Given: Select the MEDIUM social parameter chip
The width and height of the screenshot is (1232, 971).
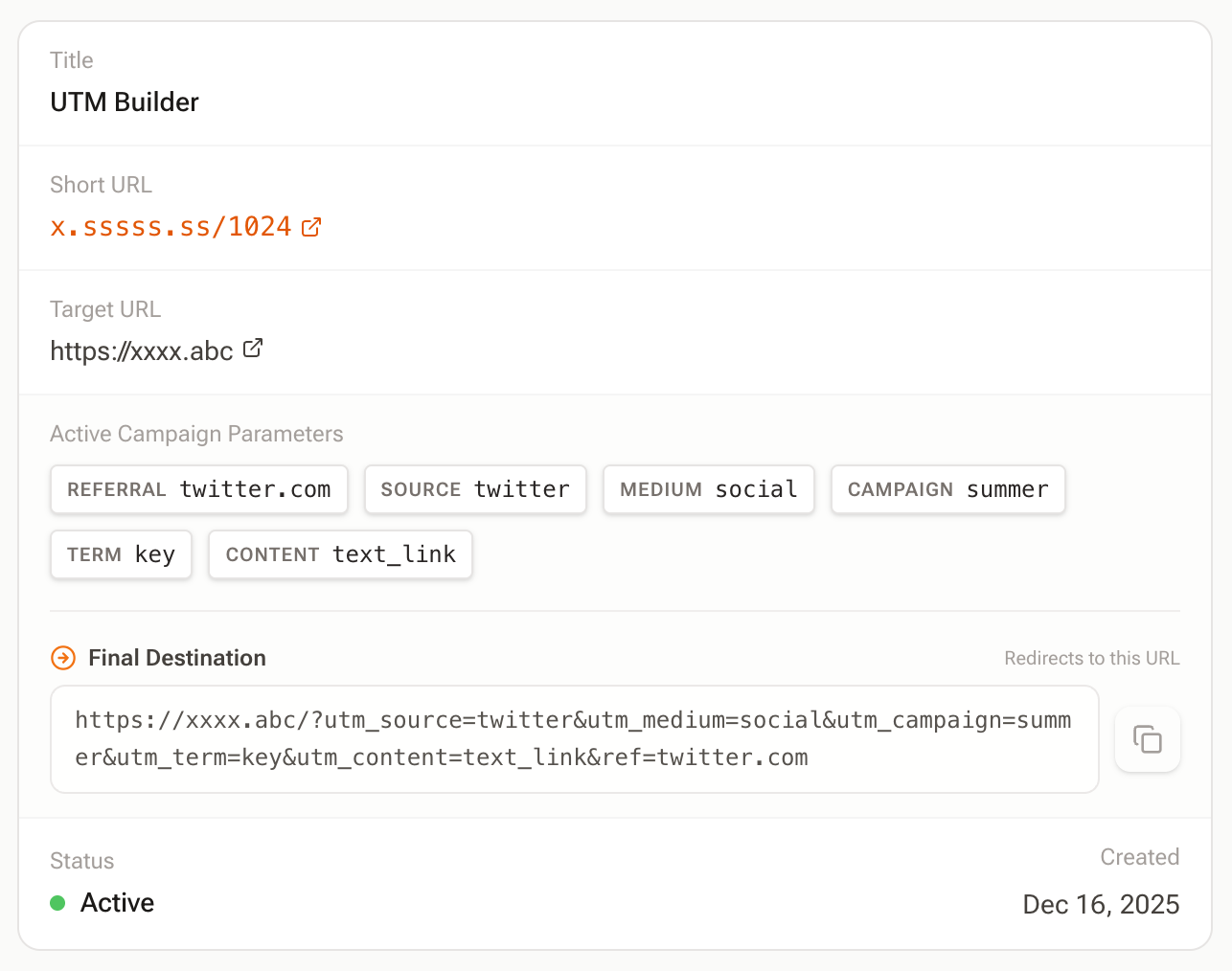Looking at the screenshot, I should [708, 489].
